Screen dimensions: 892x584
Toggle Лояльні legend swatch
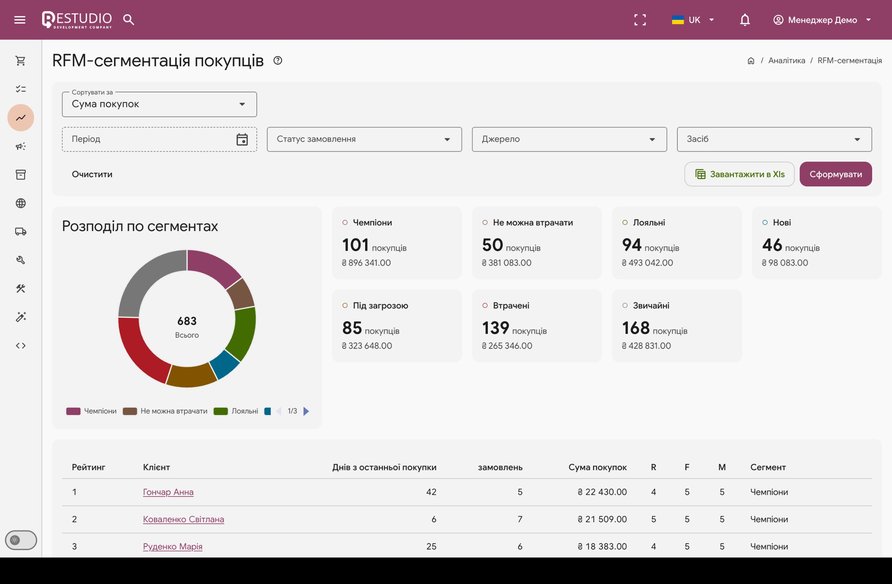pos(220,411)
